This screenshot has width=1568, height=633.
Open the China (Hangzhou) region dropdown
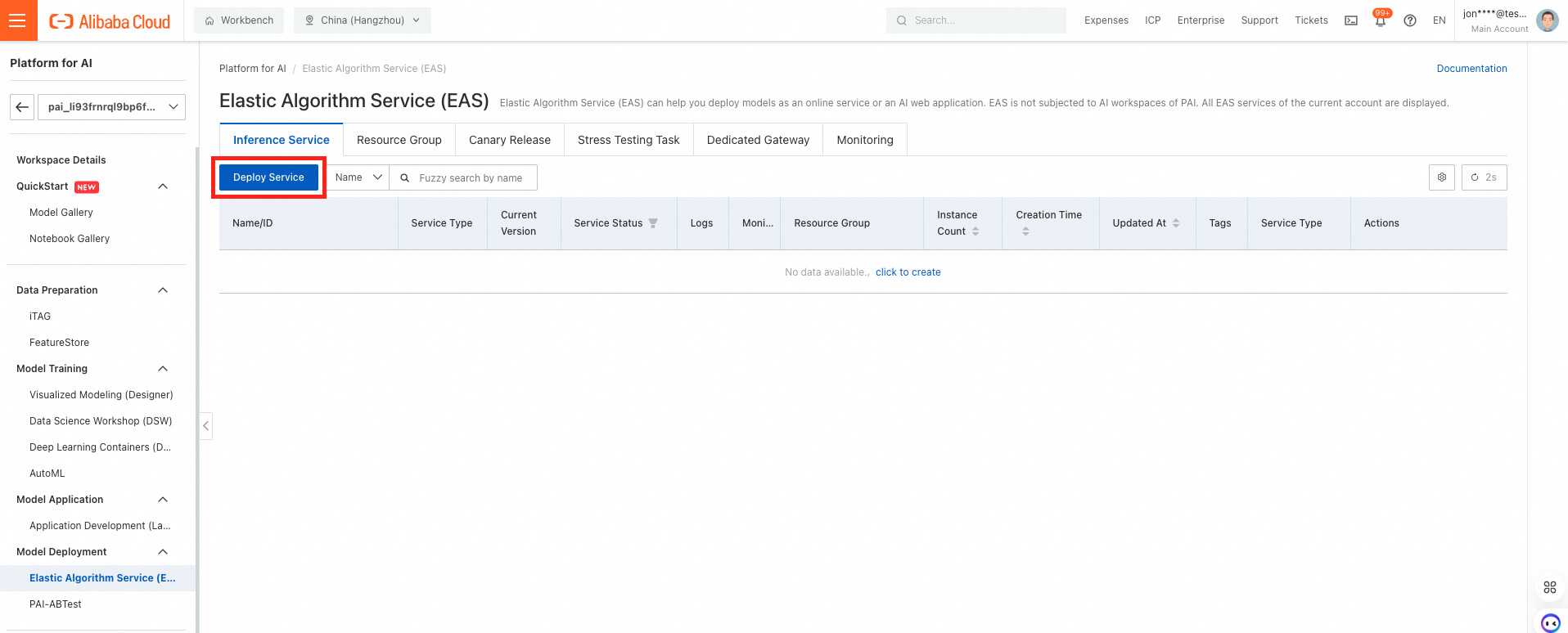363,20
